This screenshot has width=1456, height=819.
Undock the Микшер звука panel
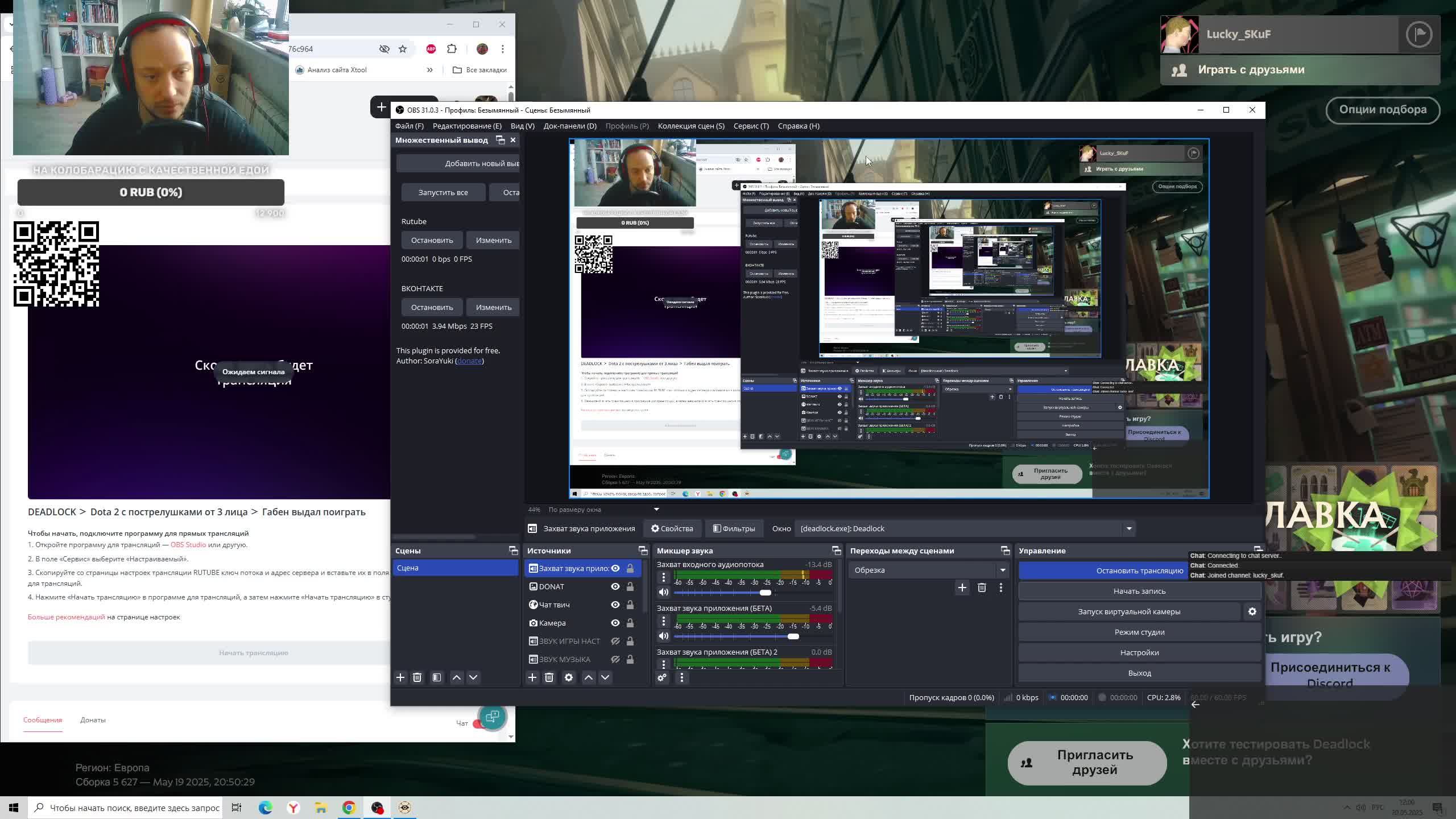pyautogui.click(x=836, y=551)
